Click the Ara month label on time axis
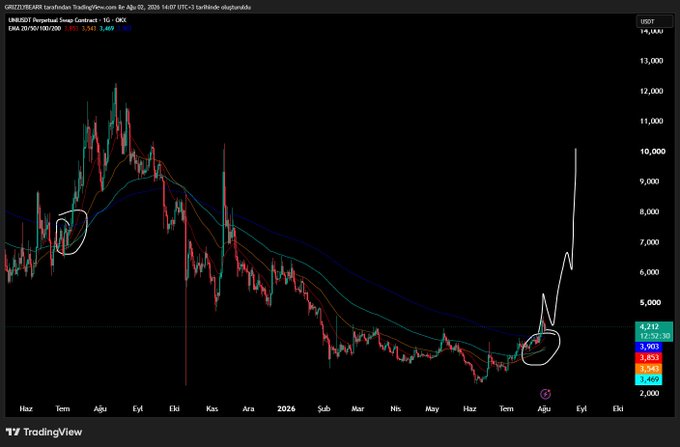This screenshot has height=447, width=680. 248,408
